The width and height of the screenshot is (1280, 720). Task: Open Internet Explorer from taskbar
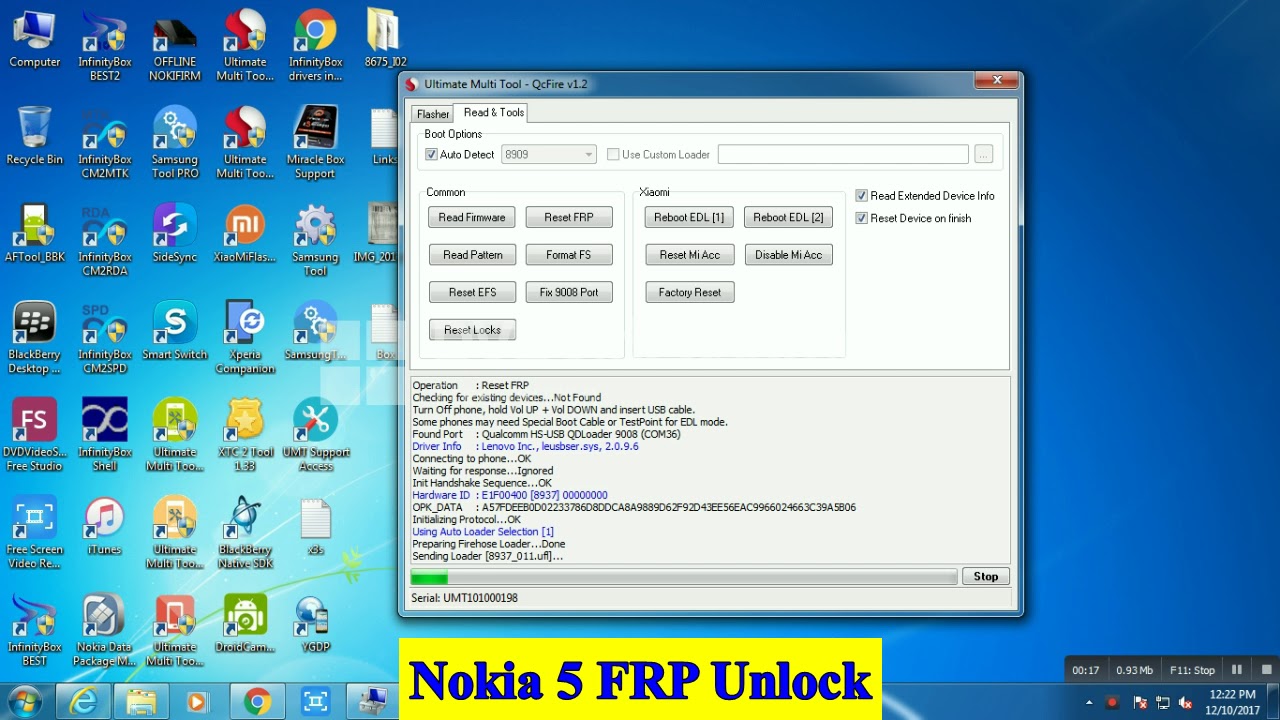coord(81,702)
